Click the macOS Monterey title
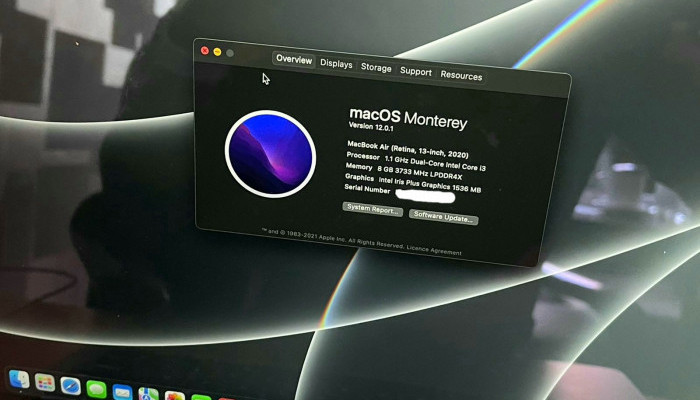Viewport: 700px width, 400px height. point(408,118)
